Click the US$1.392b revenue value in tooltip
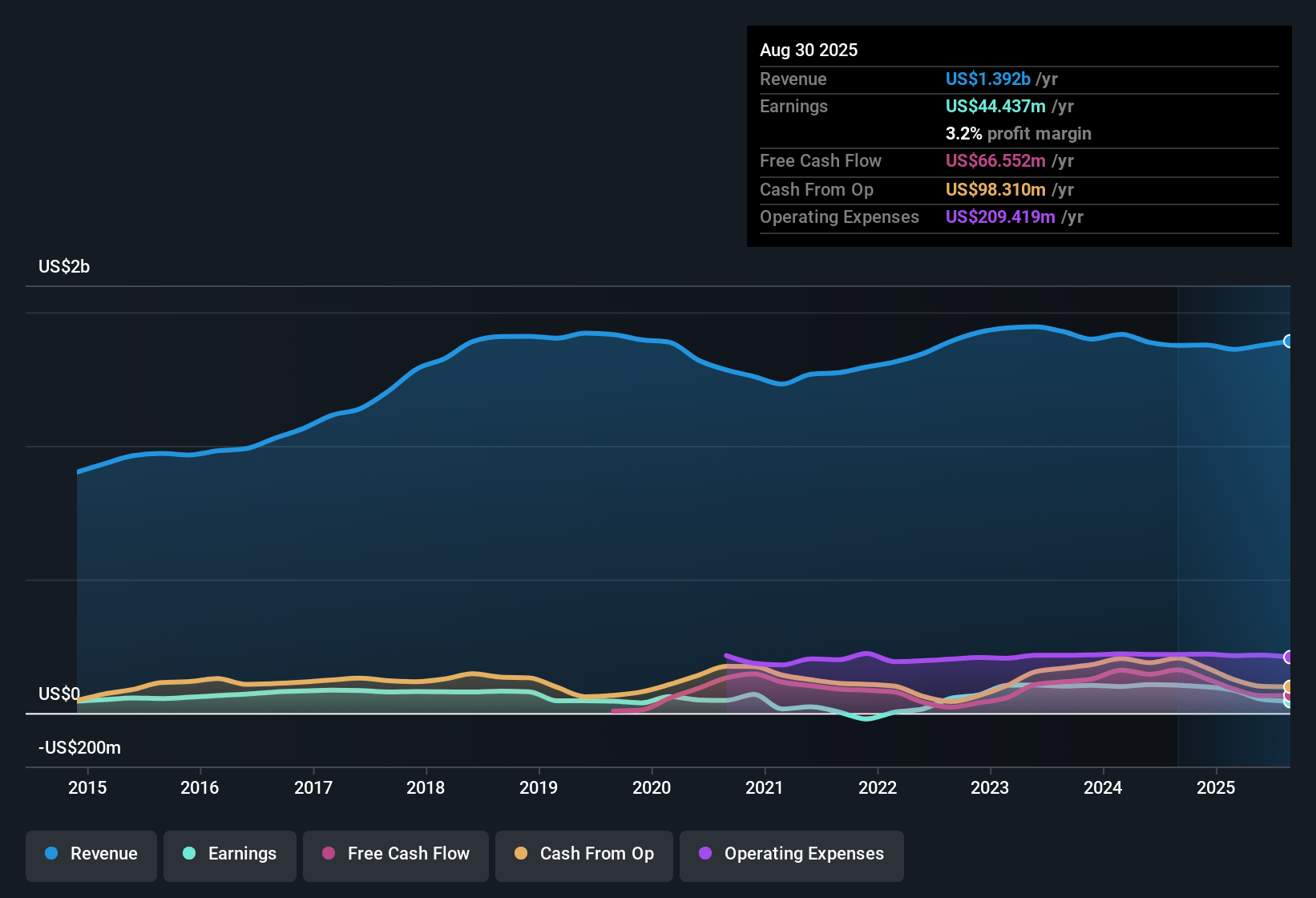 (988, 79)
